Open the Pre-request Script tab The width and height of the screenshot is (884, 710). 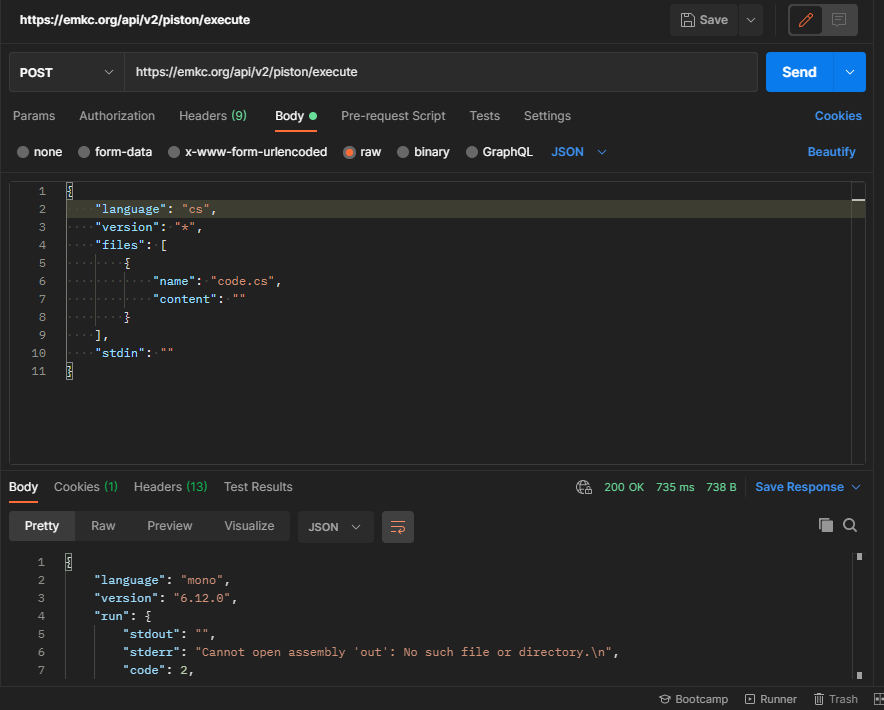pyautogui.click(x=393, y=116)
